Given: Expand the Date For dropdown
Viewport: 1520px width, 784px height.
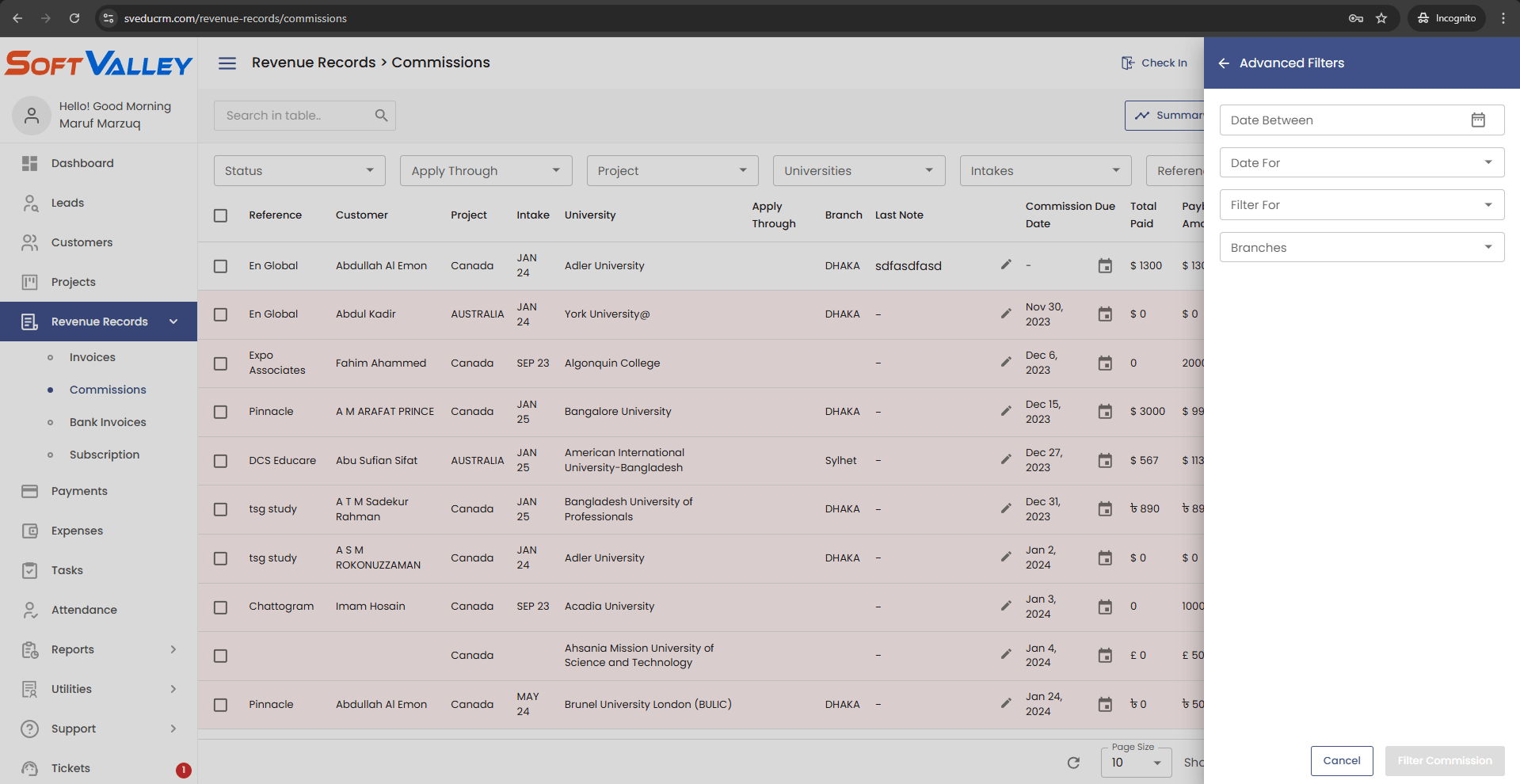Looking at the screenshot, I should [x=1361, y=163].
